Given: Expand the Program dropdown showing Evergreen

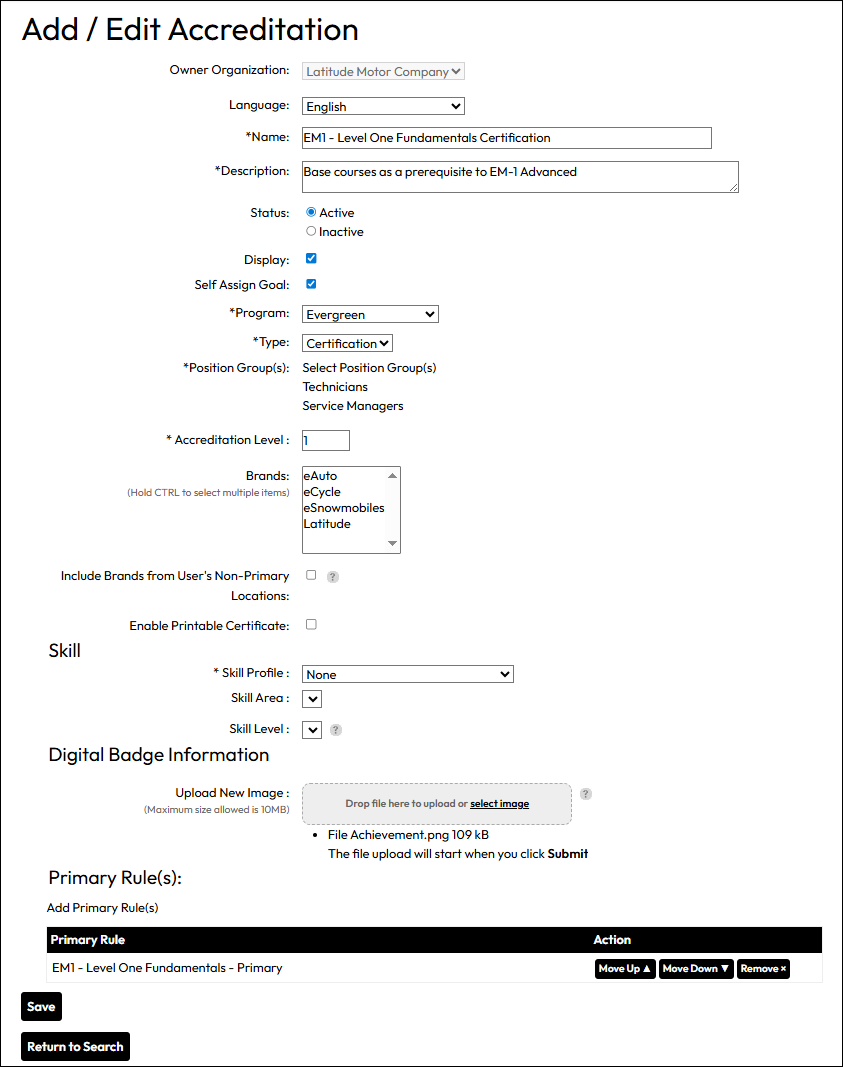Looking at the screenshot, I should (x=370, y=314).
